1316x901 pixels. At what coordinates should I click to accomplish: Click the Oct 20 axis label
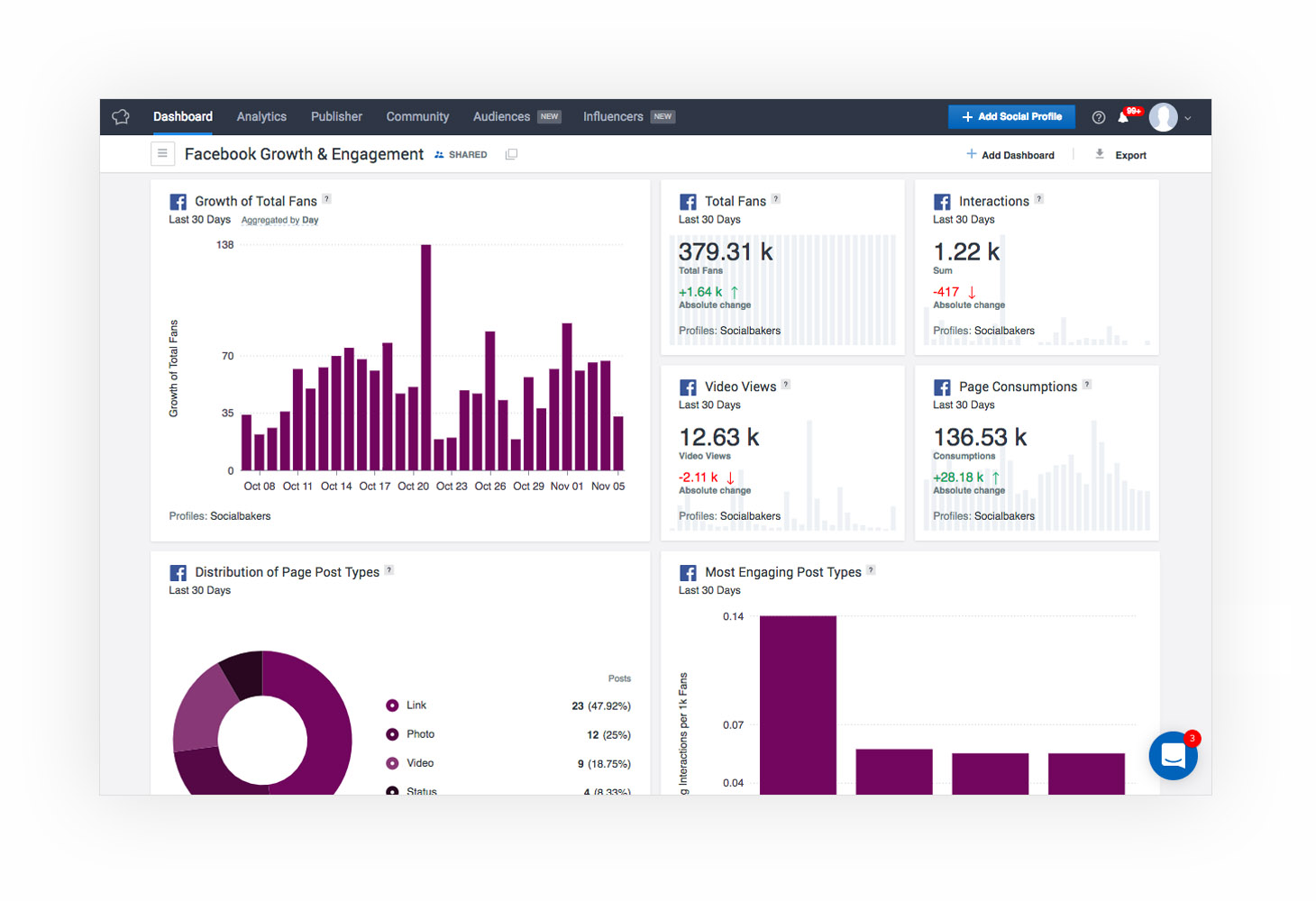pos(413,487)
